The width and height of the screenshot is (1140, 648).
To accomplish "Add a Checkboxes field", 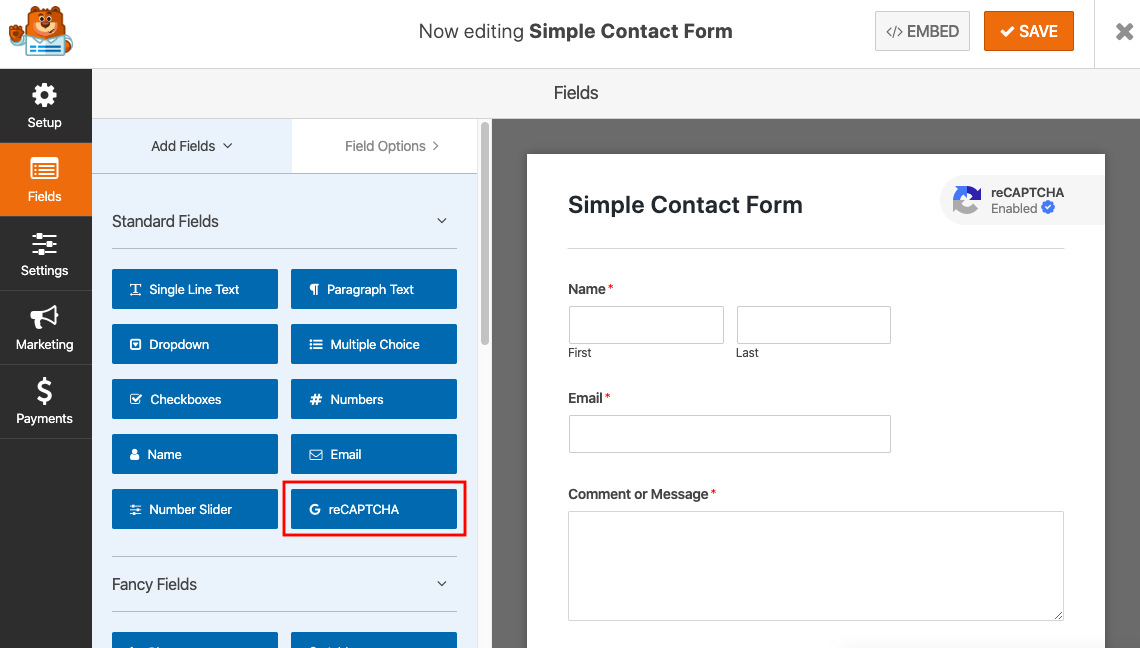I will (x=195, y=399).
